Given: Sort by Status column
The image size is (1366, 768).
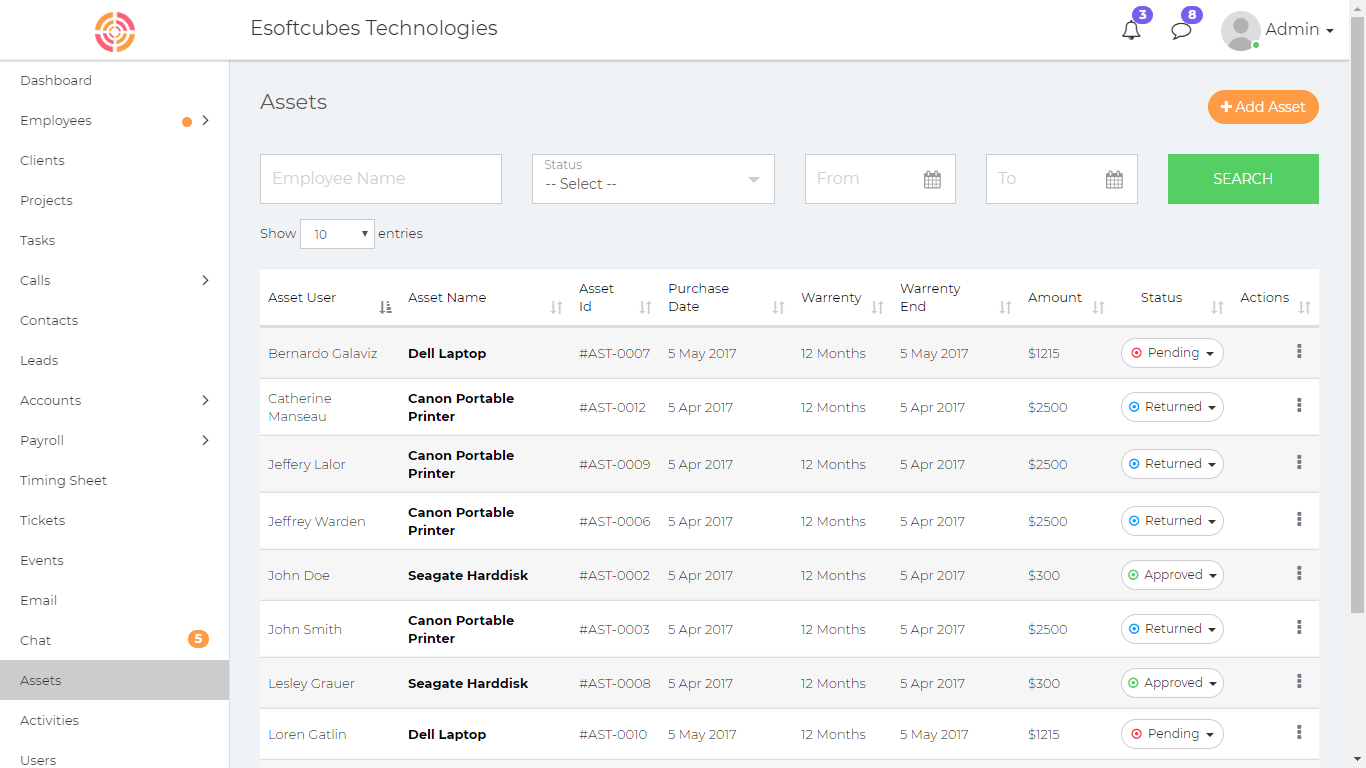Looking at the screenshot, I should click(1172, 298).
